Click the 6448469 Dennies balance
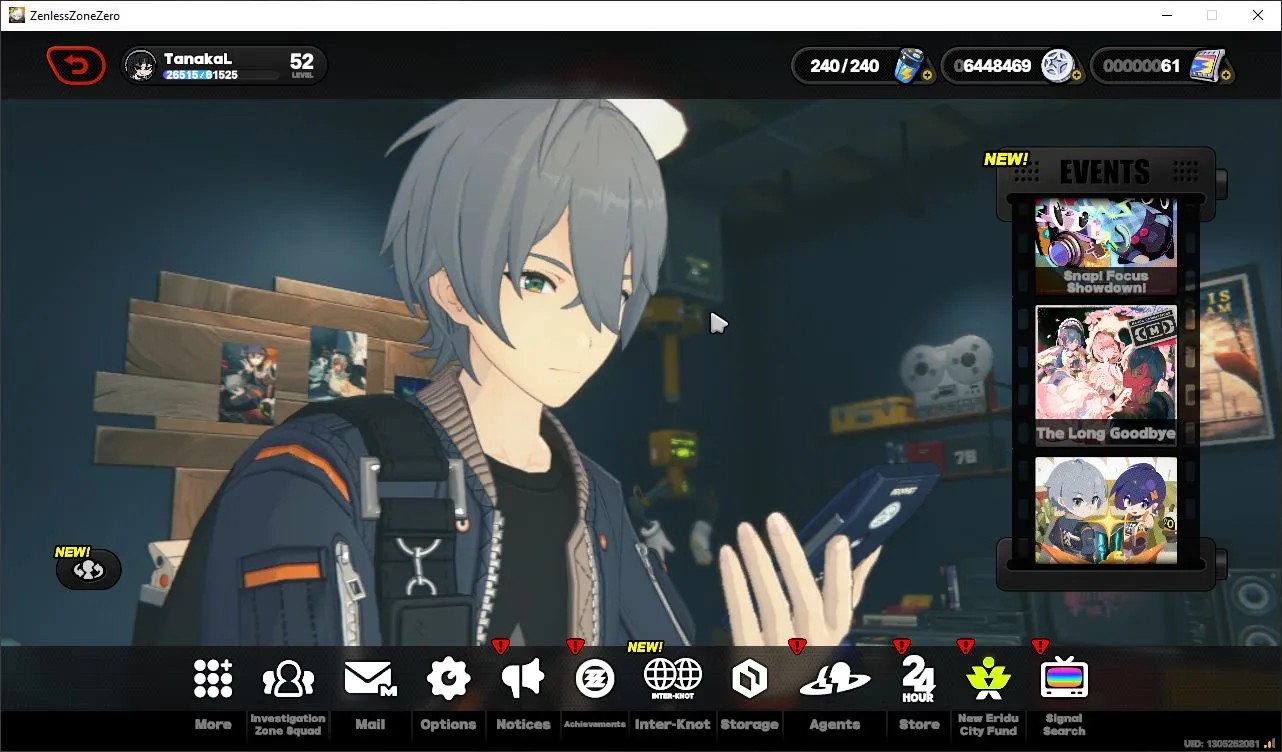 tap(992, 66)
